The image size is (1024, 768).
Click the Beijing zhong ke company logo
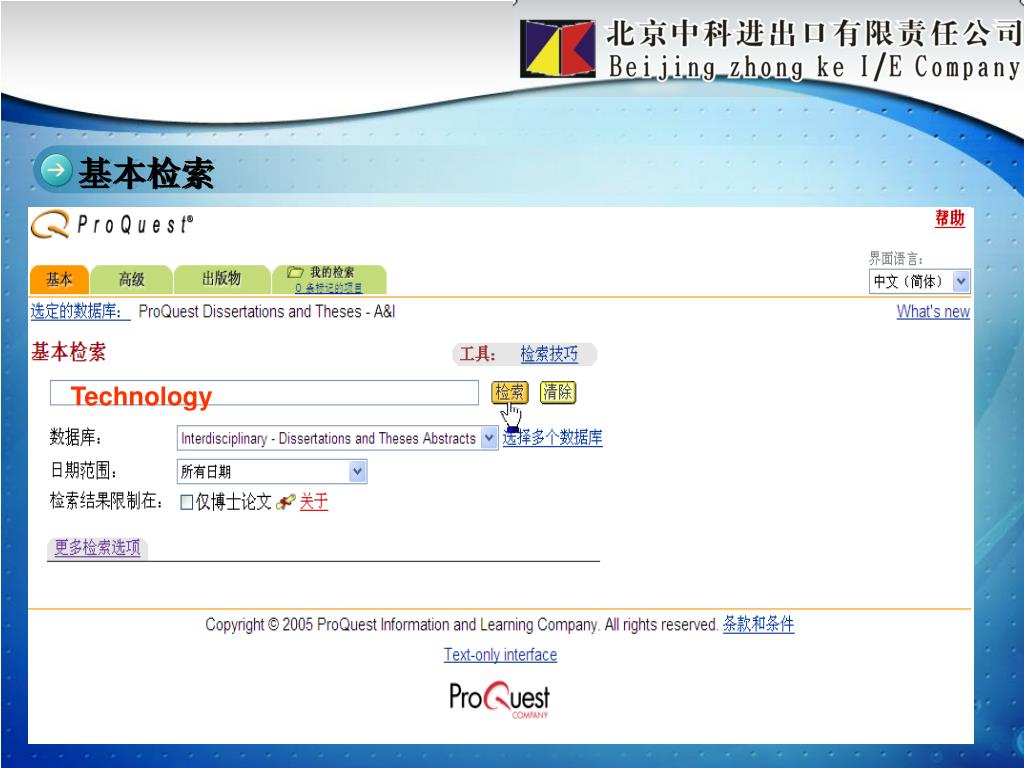pyautogui.click(x=558, y=49)
